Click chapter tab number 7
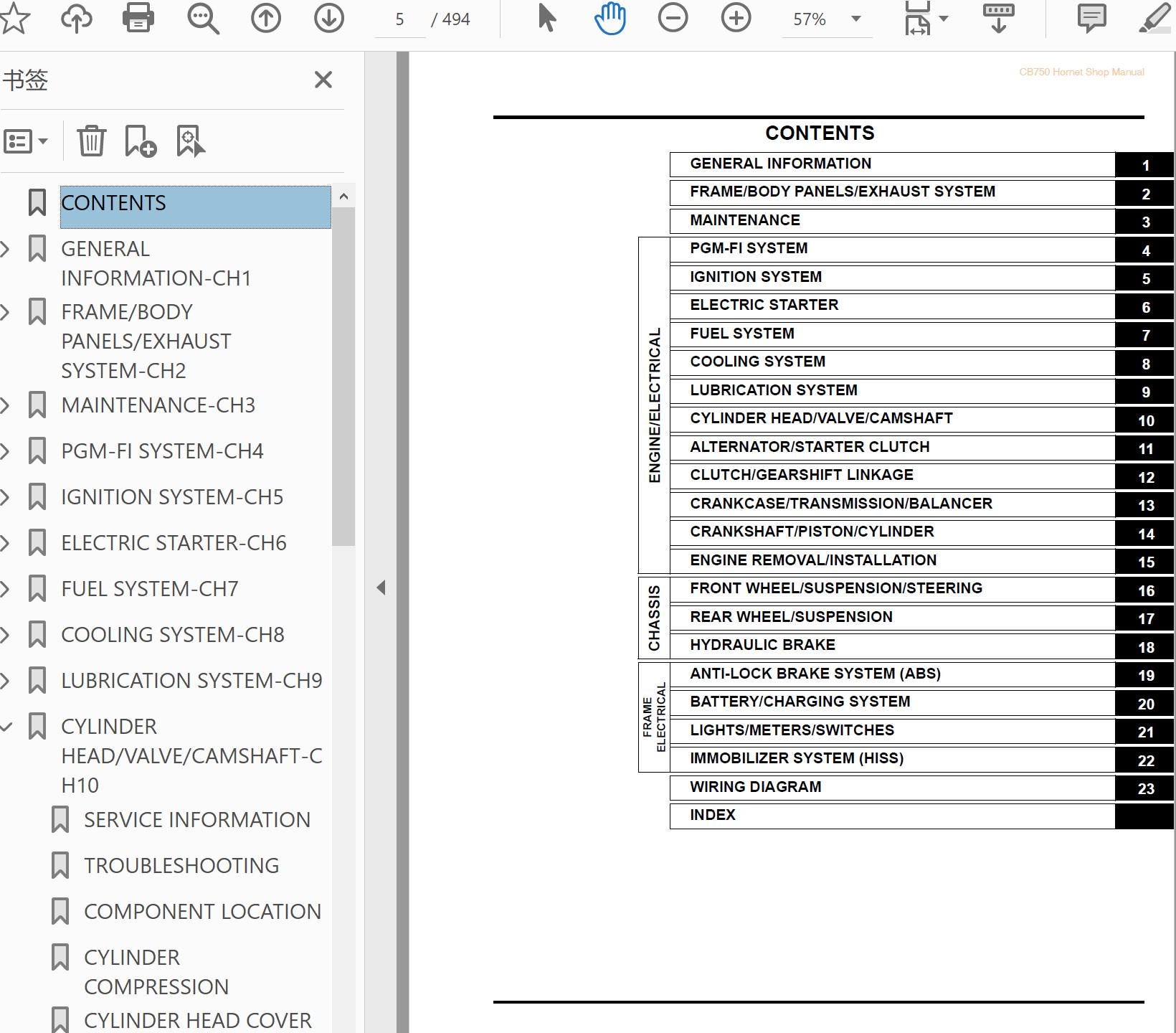This screenshot has width=1176, height=1033. click(1145, 335)
